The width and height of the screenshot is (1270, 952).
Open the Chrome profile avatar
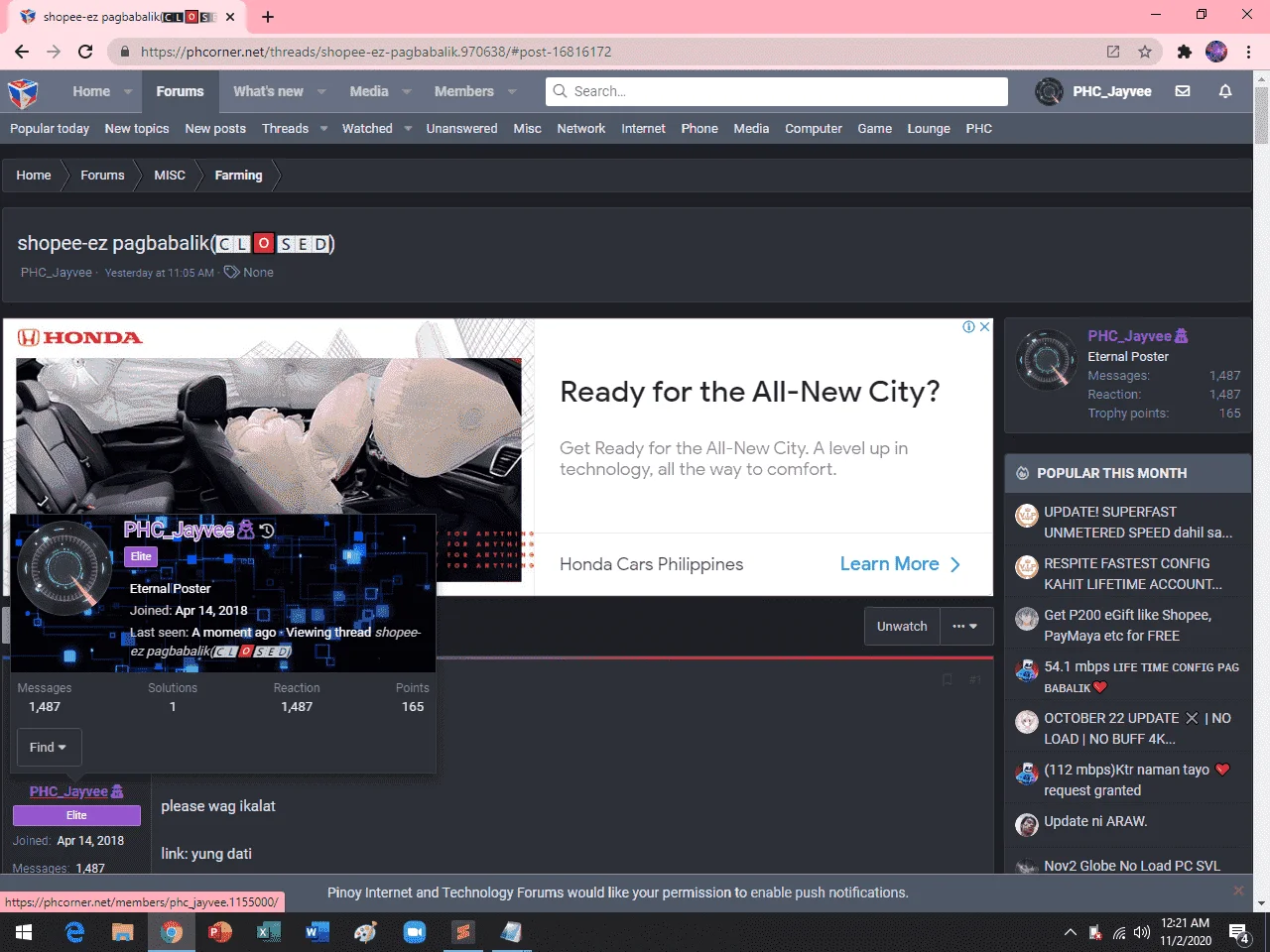tap(1216, 52)
